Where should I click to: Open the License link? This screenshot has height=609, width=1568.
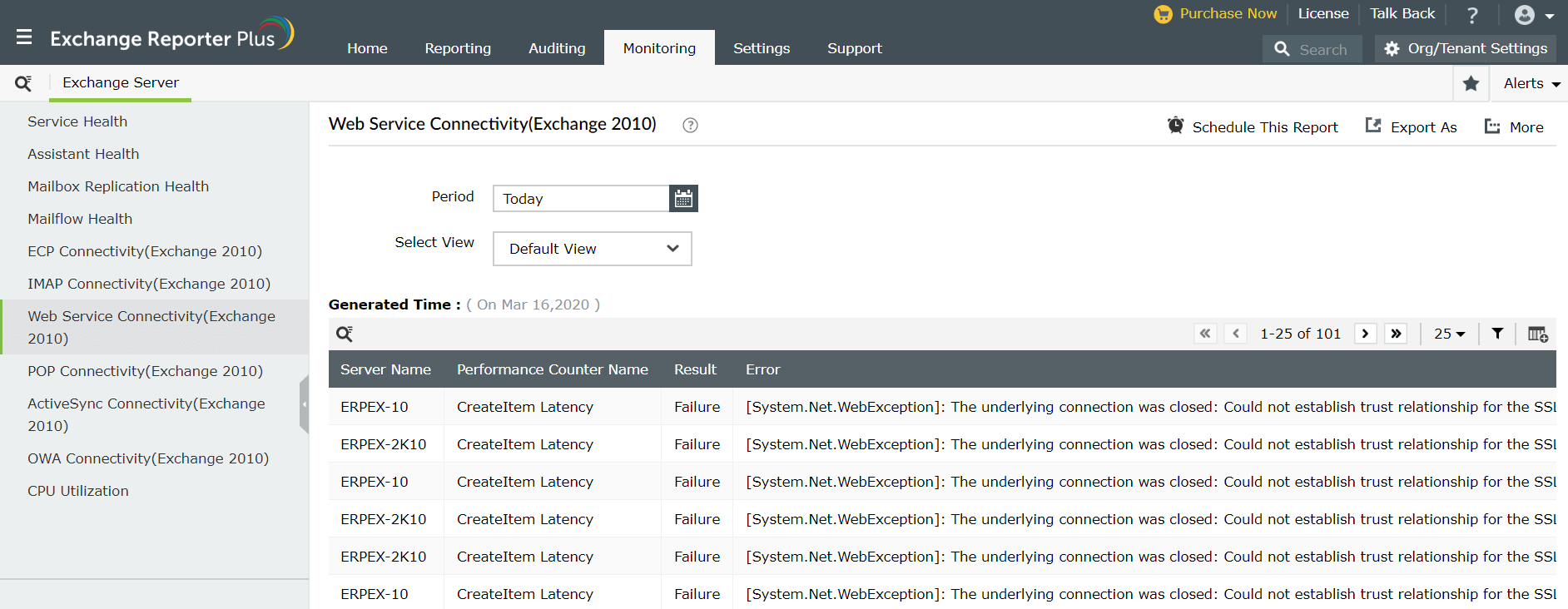pos(1323,13)
